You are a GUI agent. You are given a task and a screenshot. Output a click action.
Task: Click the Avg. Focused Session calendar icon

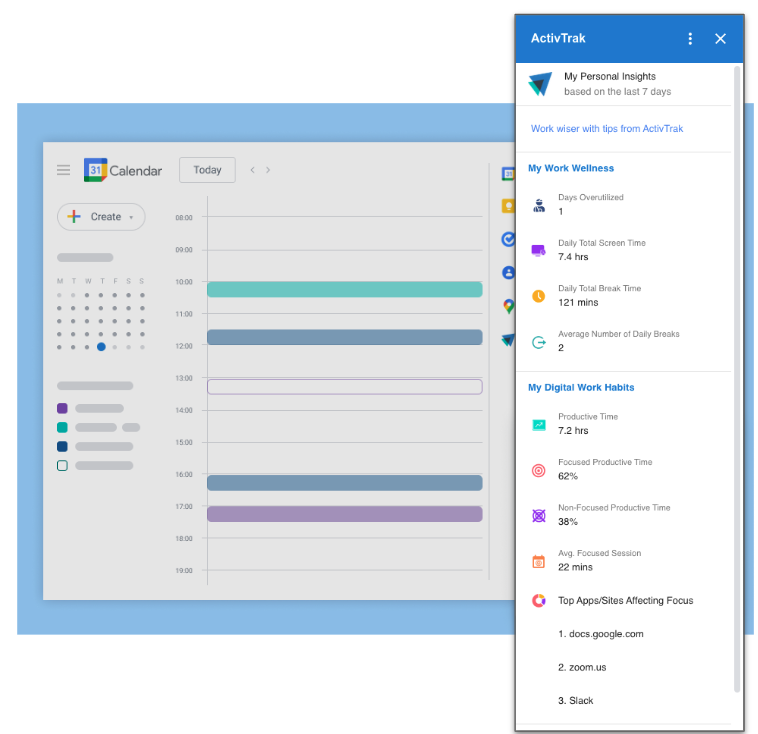pos(539,561)
